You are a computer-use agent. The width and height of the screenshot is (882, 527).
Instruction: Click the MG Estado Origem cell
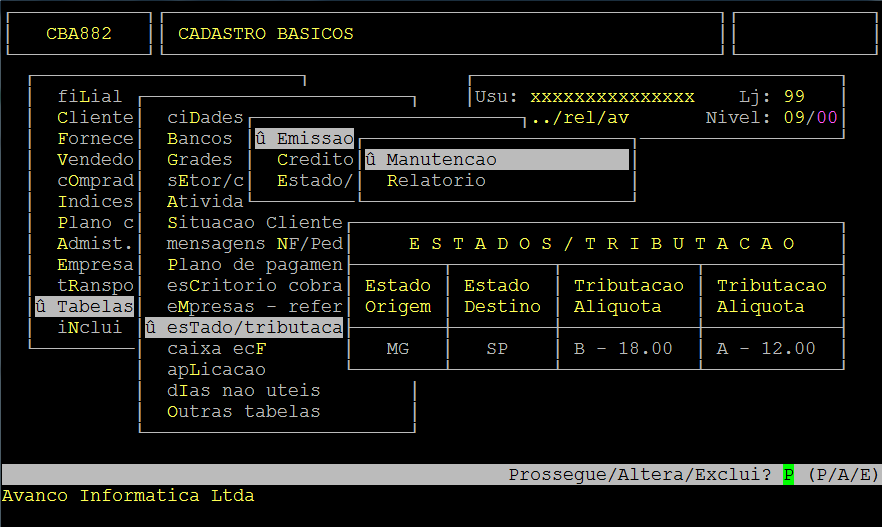[x=397, y=349]
